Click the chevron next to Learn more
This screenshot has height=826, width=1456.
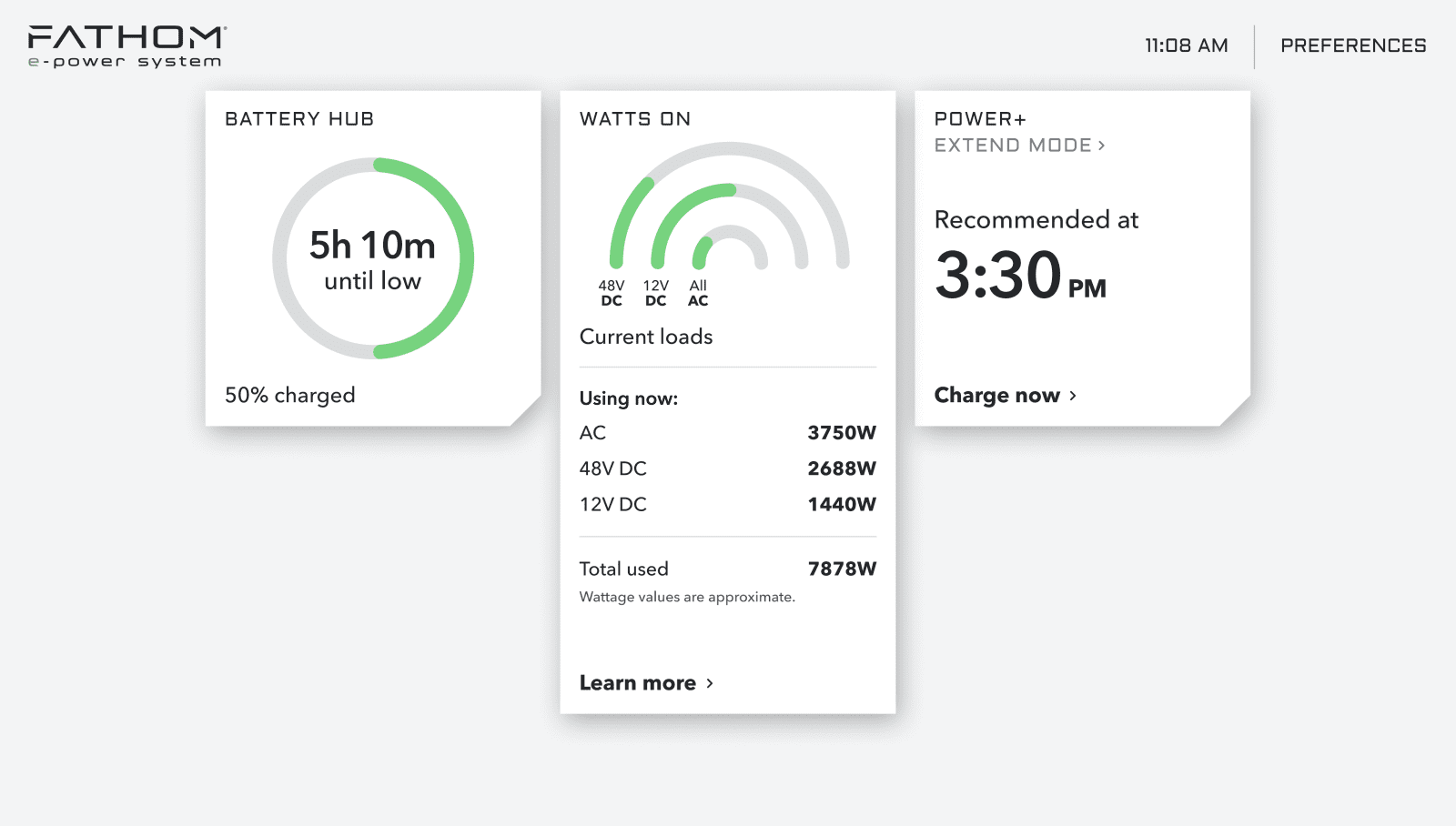click(x=710, y=683)
